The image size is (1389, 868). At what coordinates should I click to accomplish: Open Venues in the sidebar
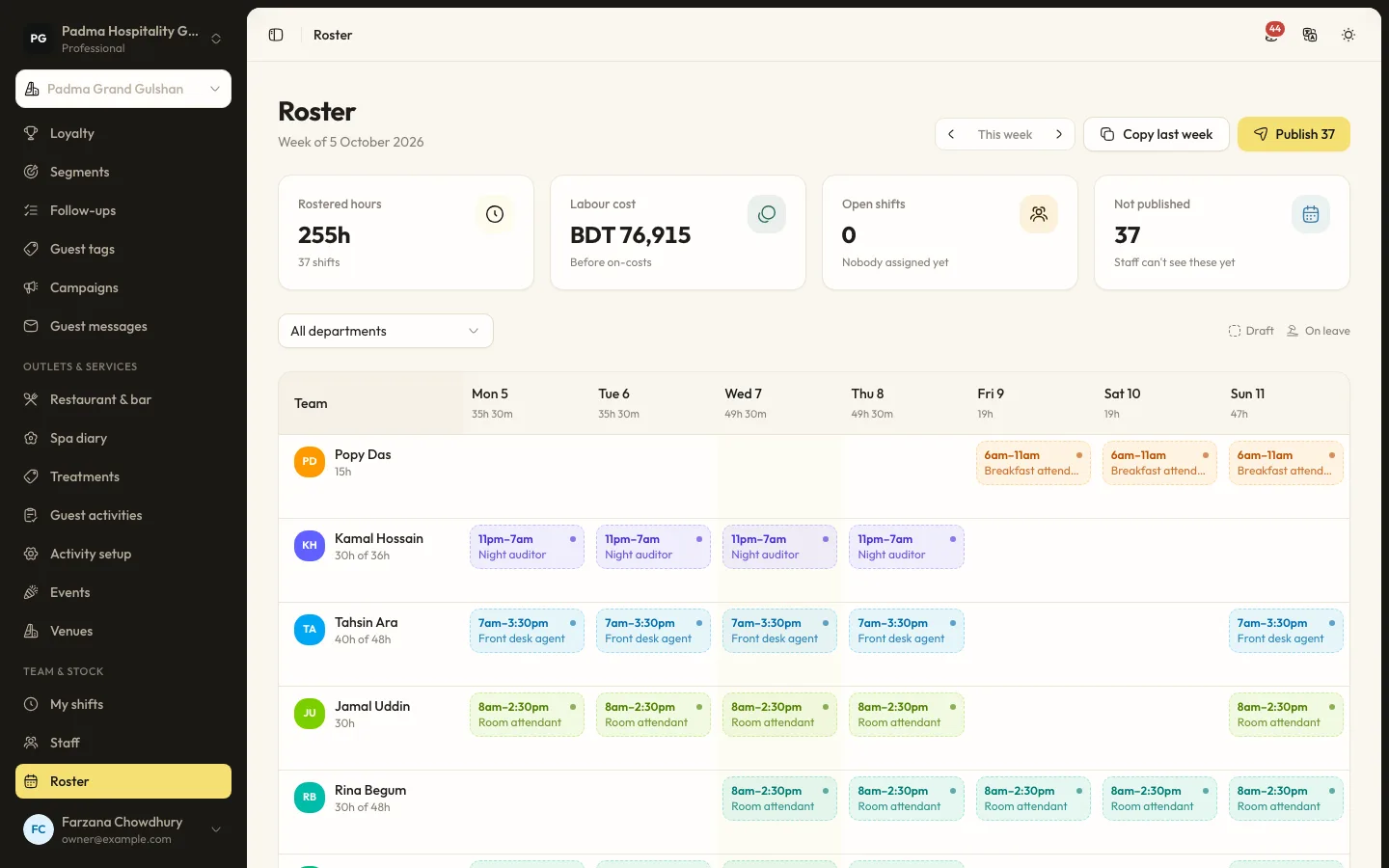pyautogui.click(x=123, y=631)
